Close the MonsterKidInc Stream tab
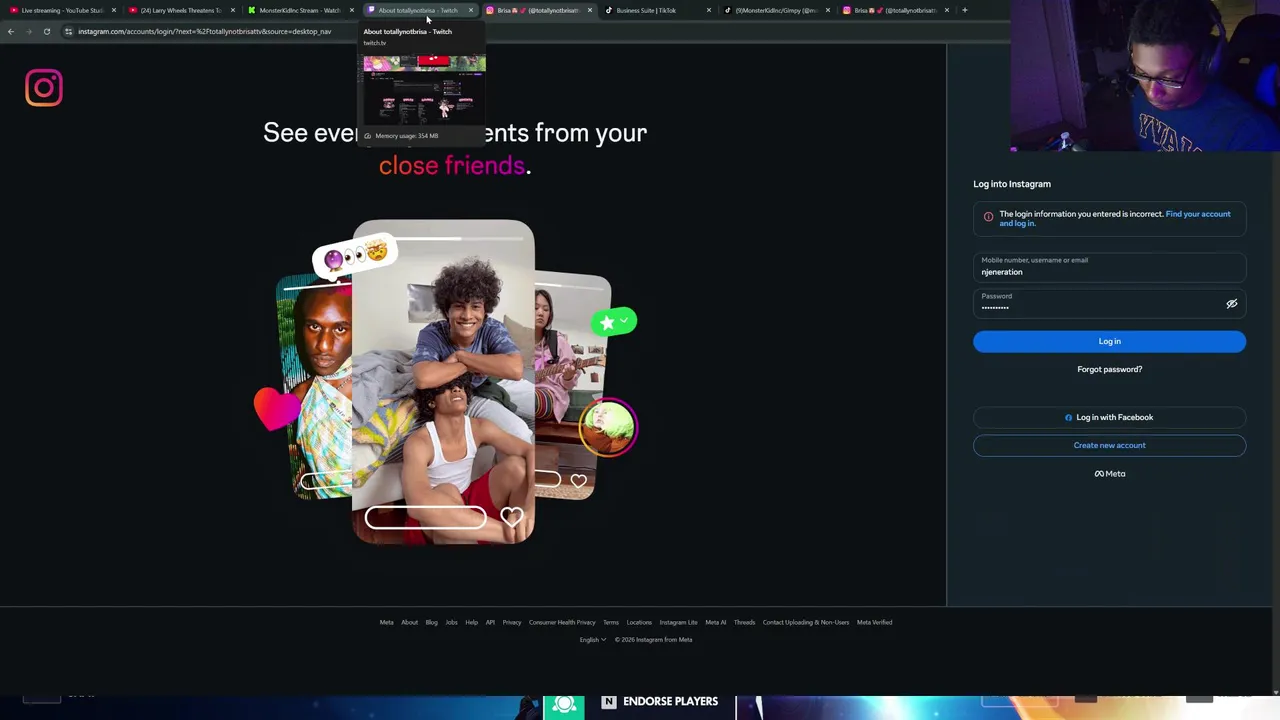Viewport: 1280px width, 720px height. tap(351, 10)
